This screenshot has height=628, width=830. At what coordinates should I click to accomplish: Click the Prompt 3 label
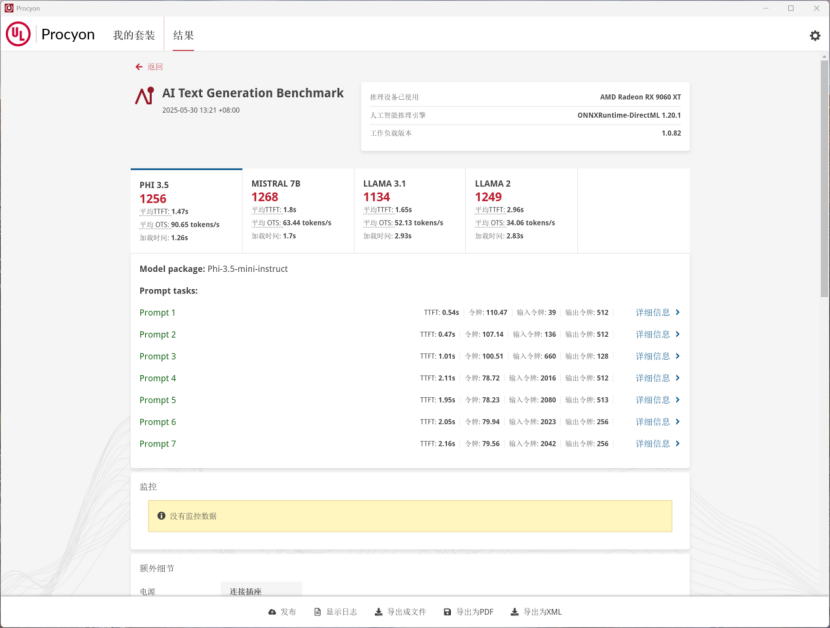pos(157,356)
